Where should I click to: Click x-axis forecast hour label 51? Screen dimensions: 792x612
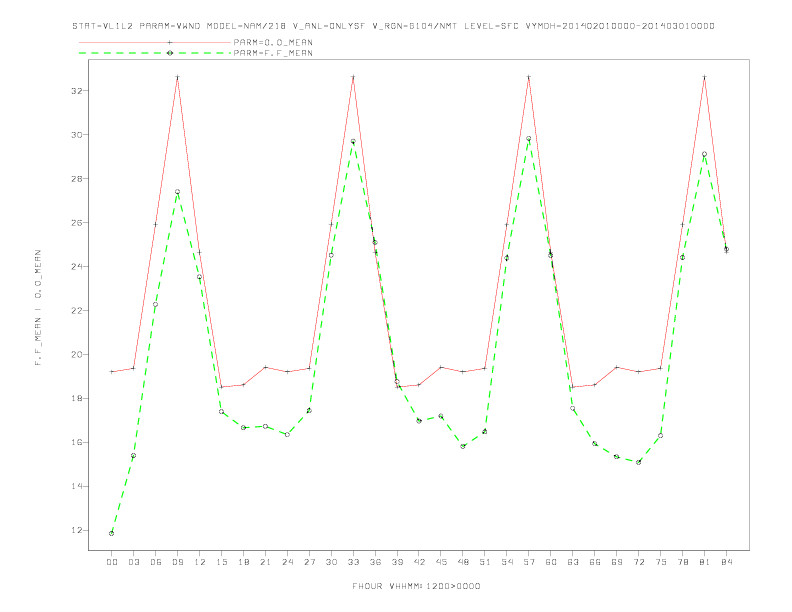[485, 562]
